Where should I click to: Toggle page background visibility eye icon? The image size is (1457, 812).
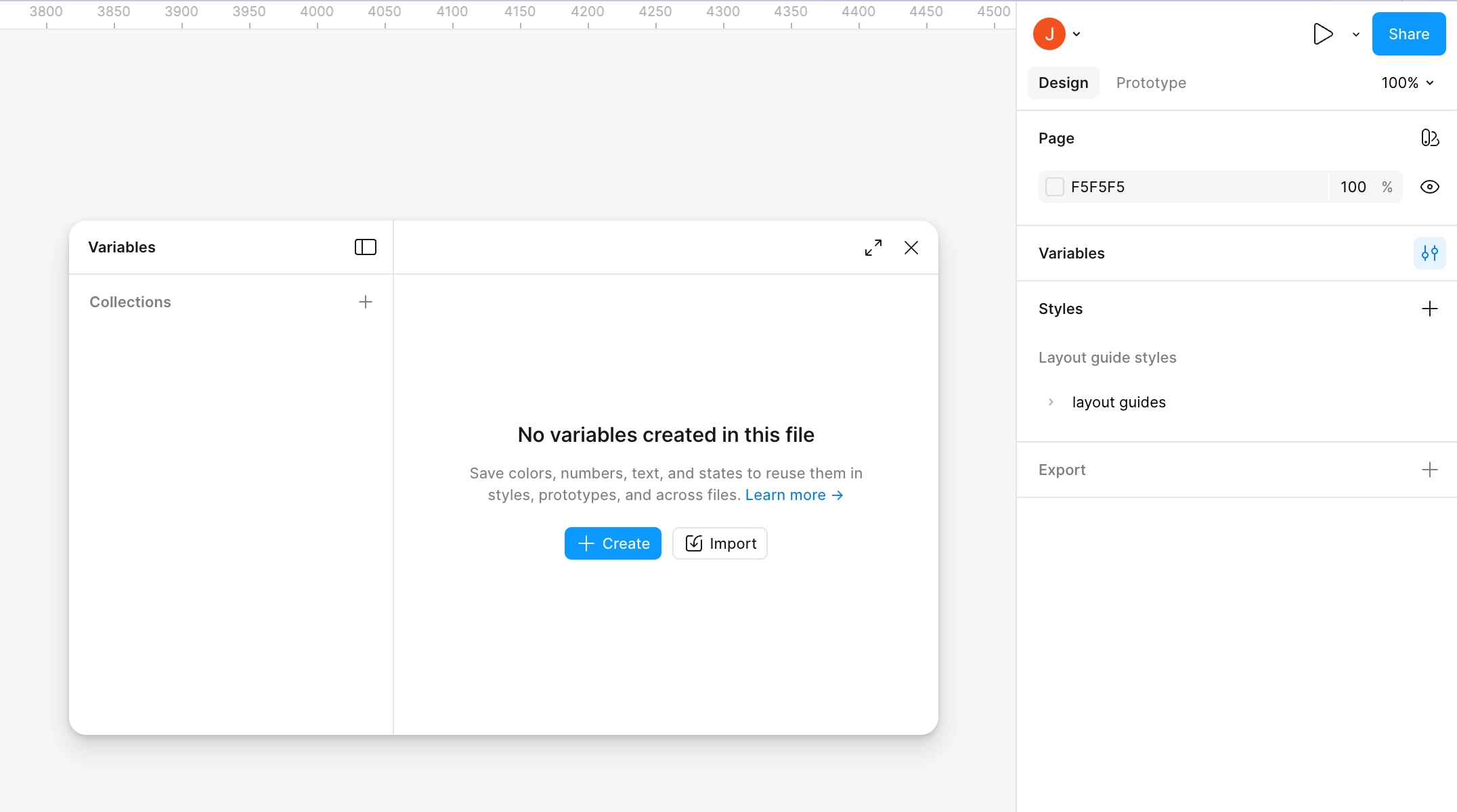(x=1429, y=187)
